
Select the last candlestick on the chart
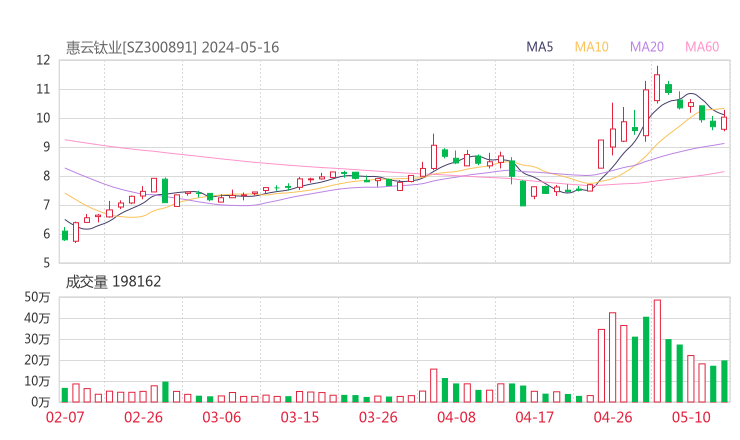(724, 121)
